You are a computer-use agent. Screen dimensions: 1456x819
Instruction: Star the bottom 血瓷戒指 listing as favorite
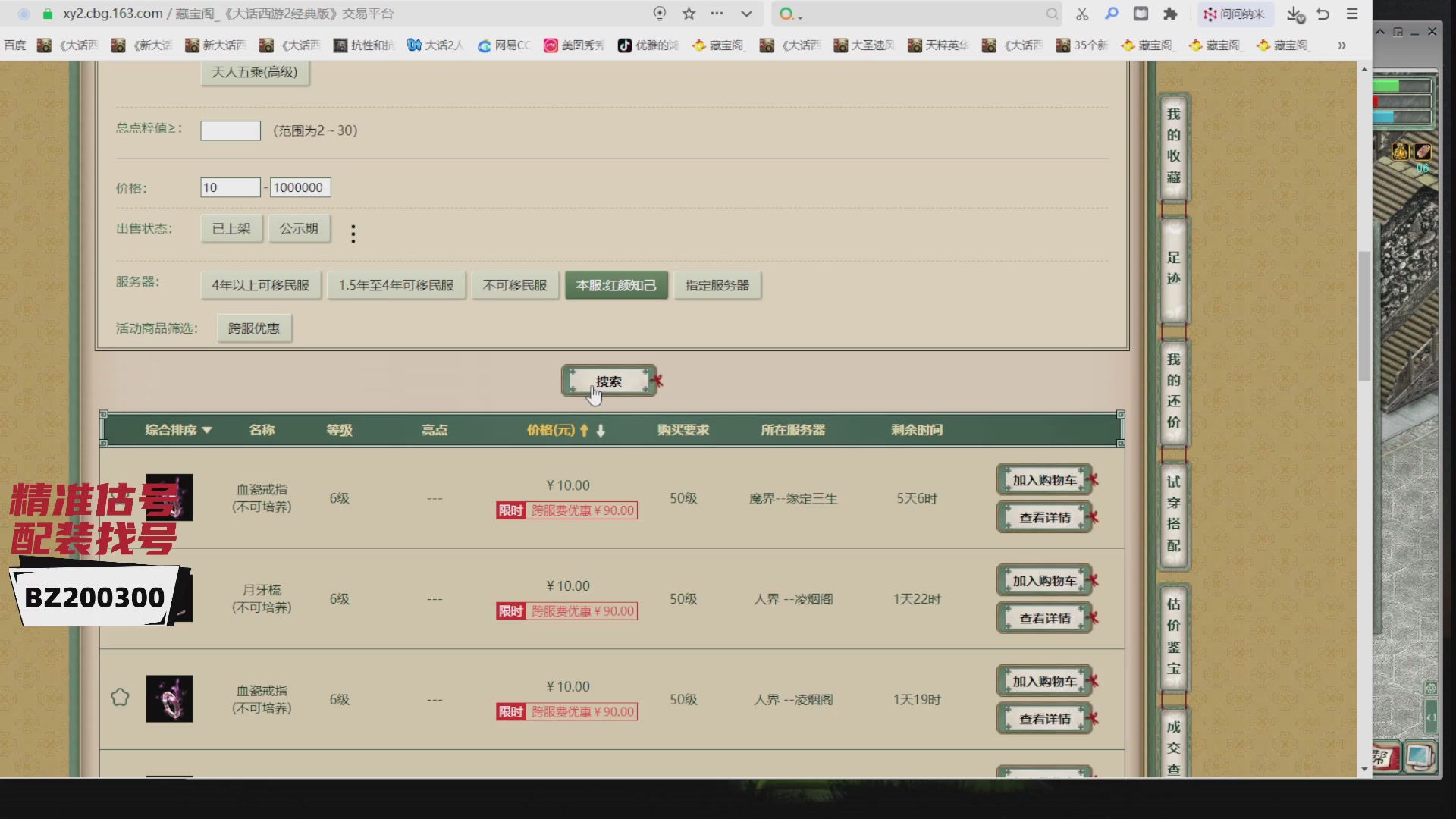coord(121,697)
